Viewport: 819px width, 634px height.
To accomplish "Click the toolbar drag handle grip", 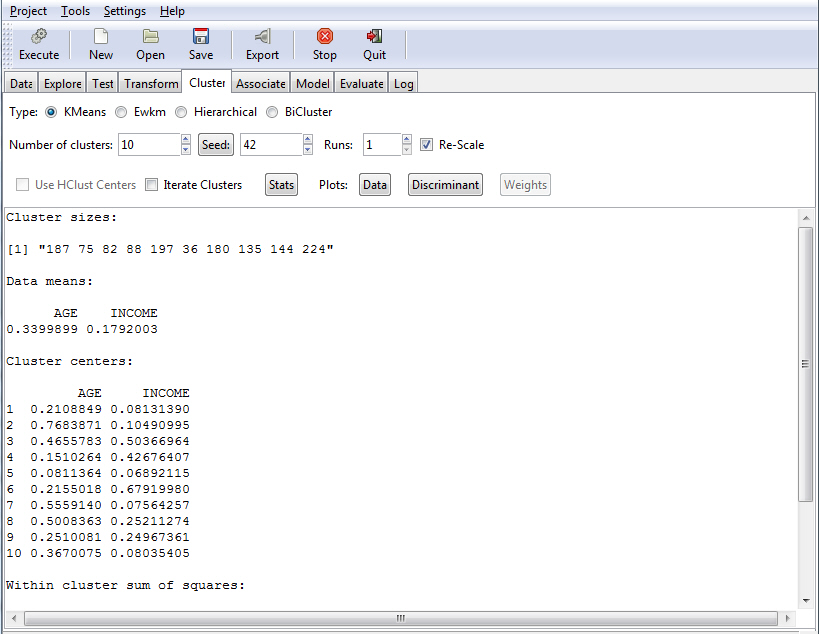I will [x=7, y=45].
